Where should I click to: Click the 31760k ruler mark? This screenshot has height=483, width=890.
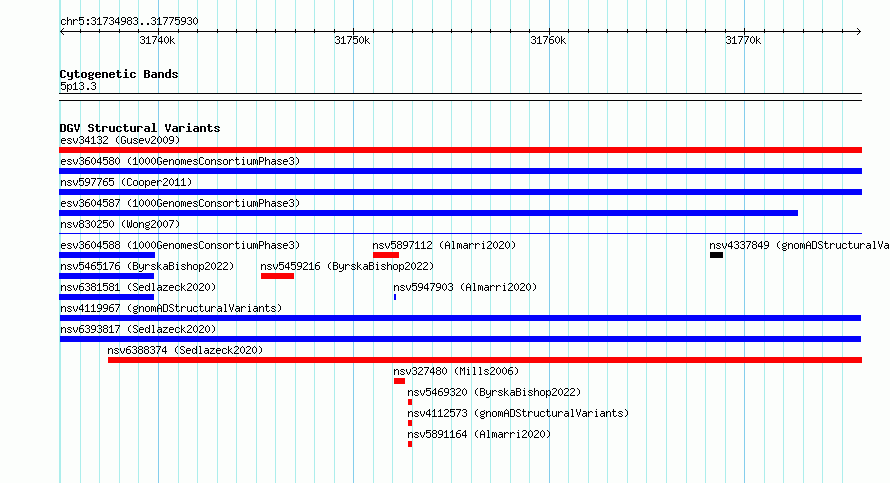(548, 40)
